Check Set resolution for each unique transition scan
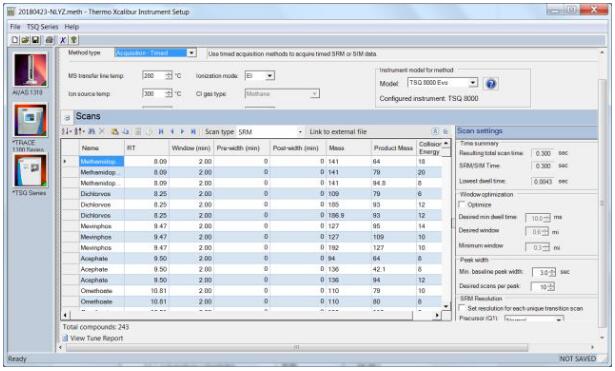This screenshot has height=371, width=615. (x=462, y=308)
